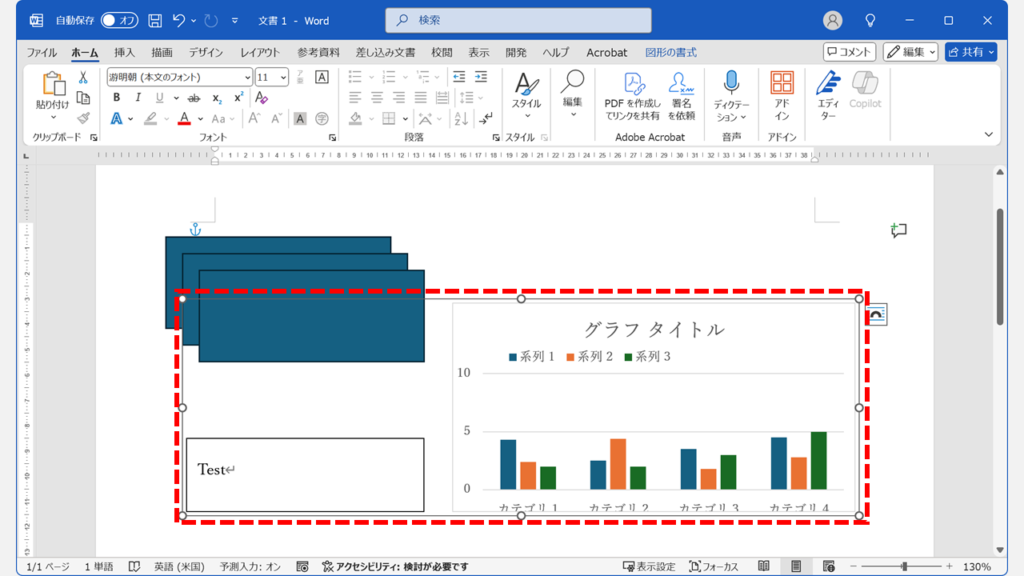Open the 図形の書式 tab
This screenshot has height=576, width=1024.
pyautogui.click(x=671, y=52)
